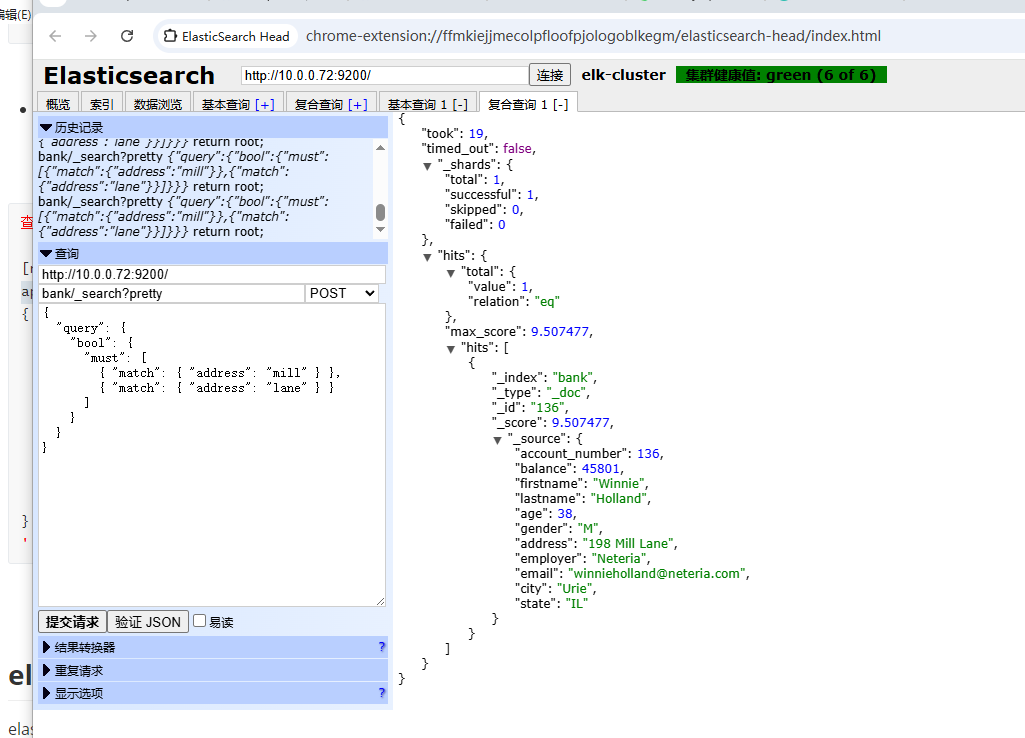Image resolution: width=1025 pixels, height=738 pixels.
Task: Click help icon beside 显示选项
Action: tap(381, 693)
